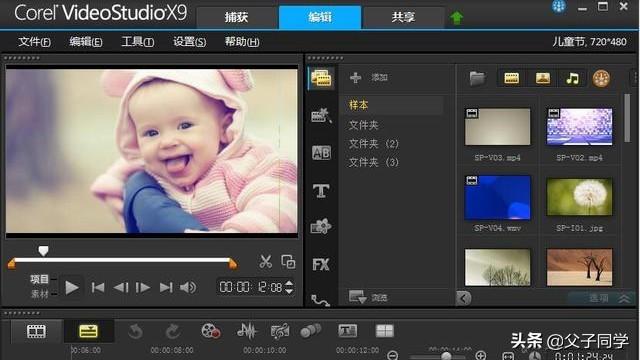Viewport: 640px width, 360px height.
Task: Open the 文件(F) menu
Action: click(34, 42)
